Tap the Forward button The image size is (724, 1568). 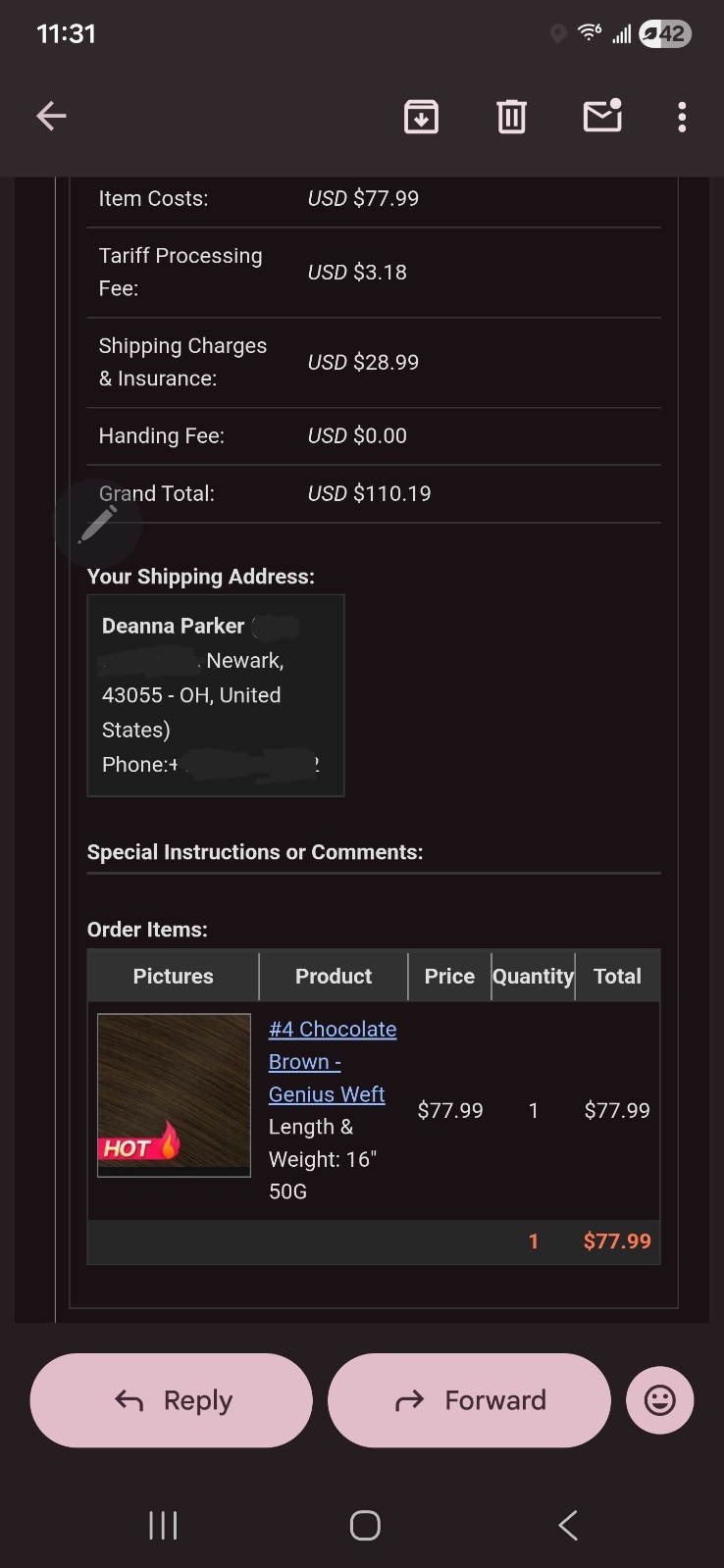(469, 1400)
